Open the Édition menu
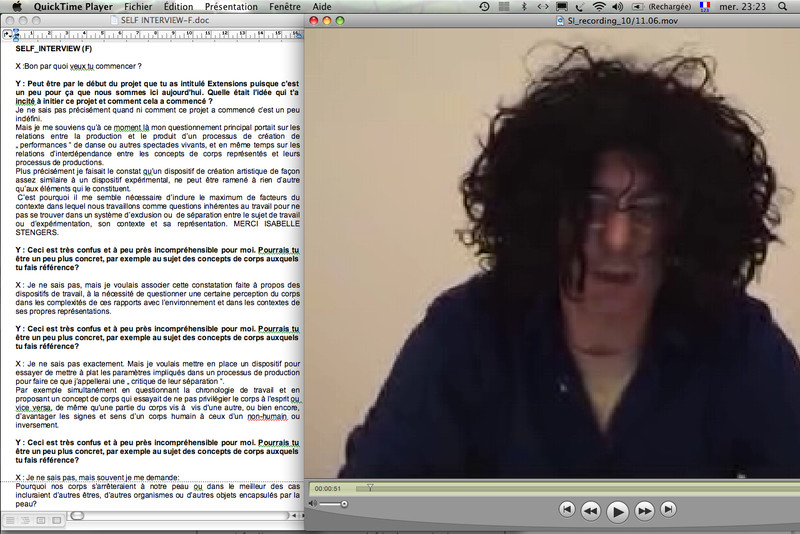This screenshot has height=534, width=800. [178, 6]
